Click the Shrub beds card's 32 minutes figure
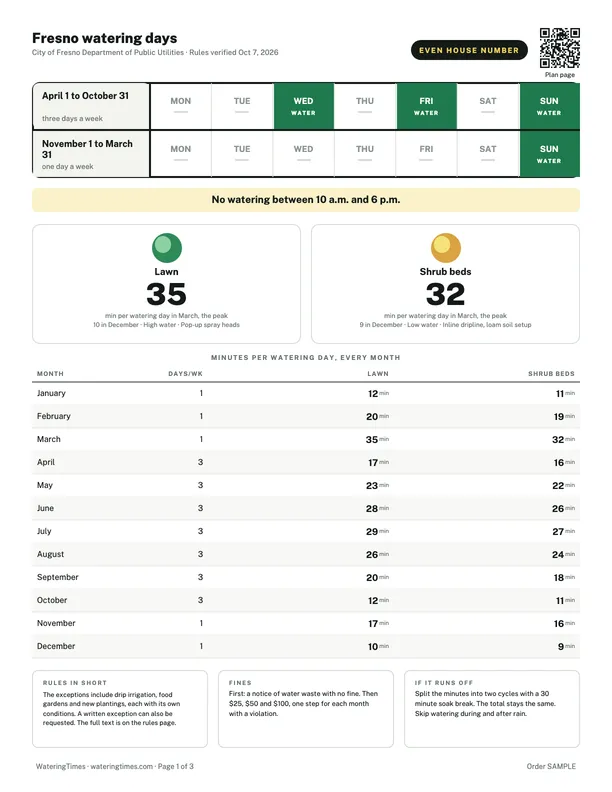 [x=445, y=294]
